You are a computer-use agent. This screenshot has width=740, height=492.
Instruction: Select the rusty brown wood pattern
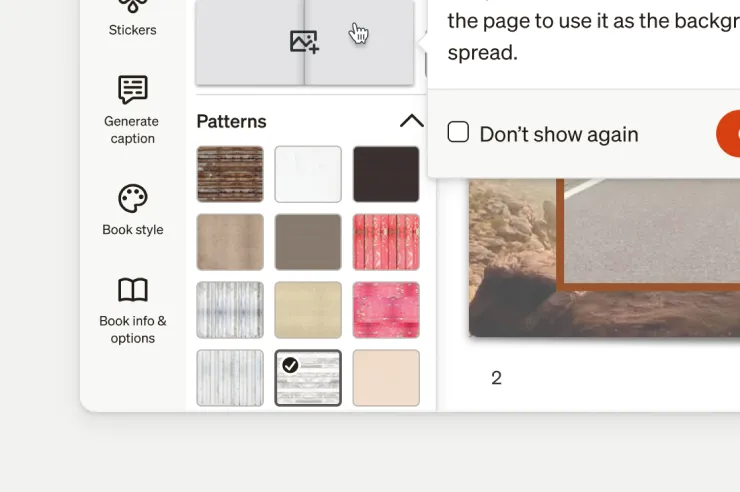tap(230, 174)
